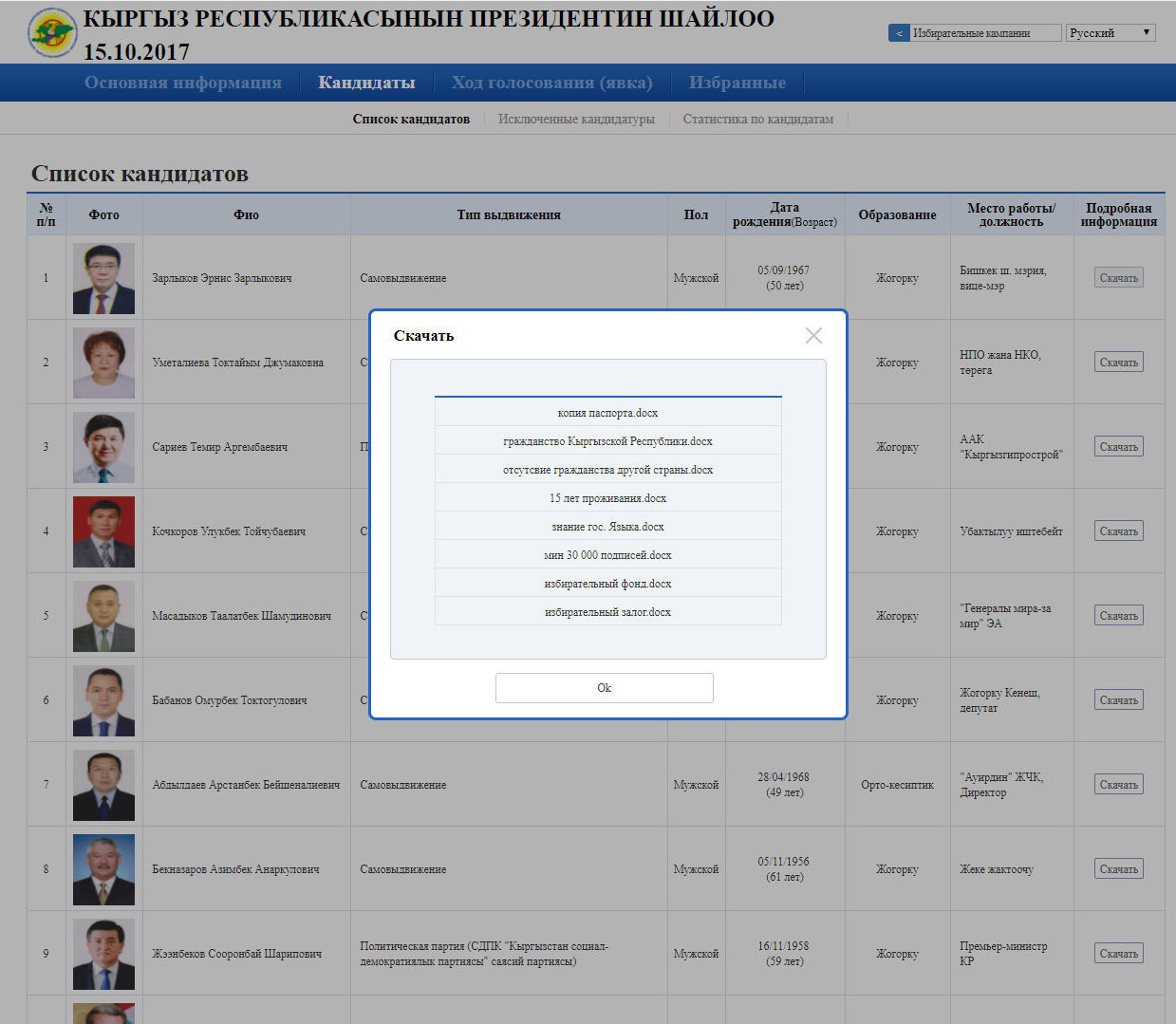
Task: Click the election commission logo emblem
Action: 52,32
